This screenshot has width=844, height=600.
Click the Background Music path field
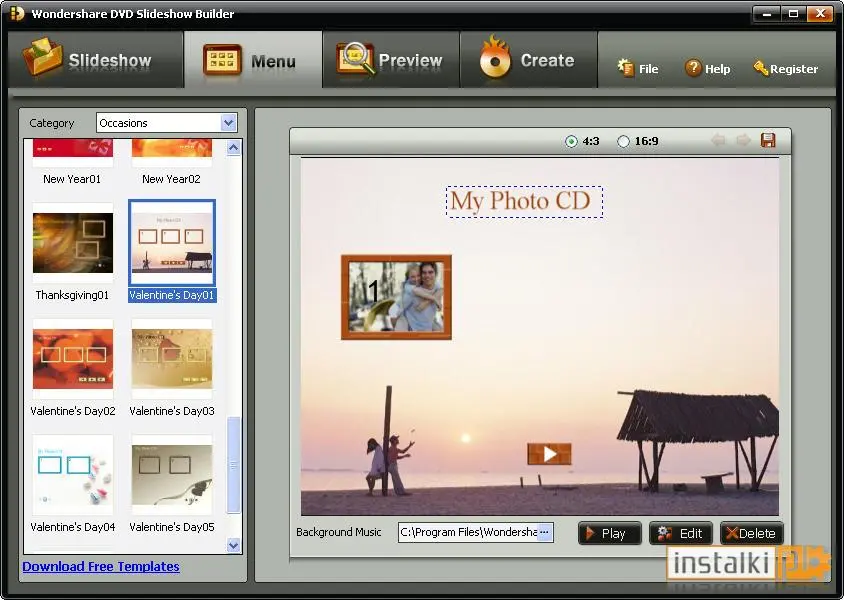[x=468, y=532]
